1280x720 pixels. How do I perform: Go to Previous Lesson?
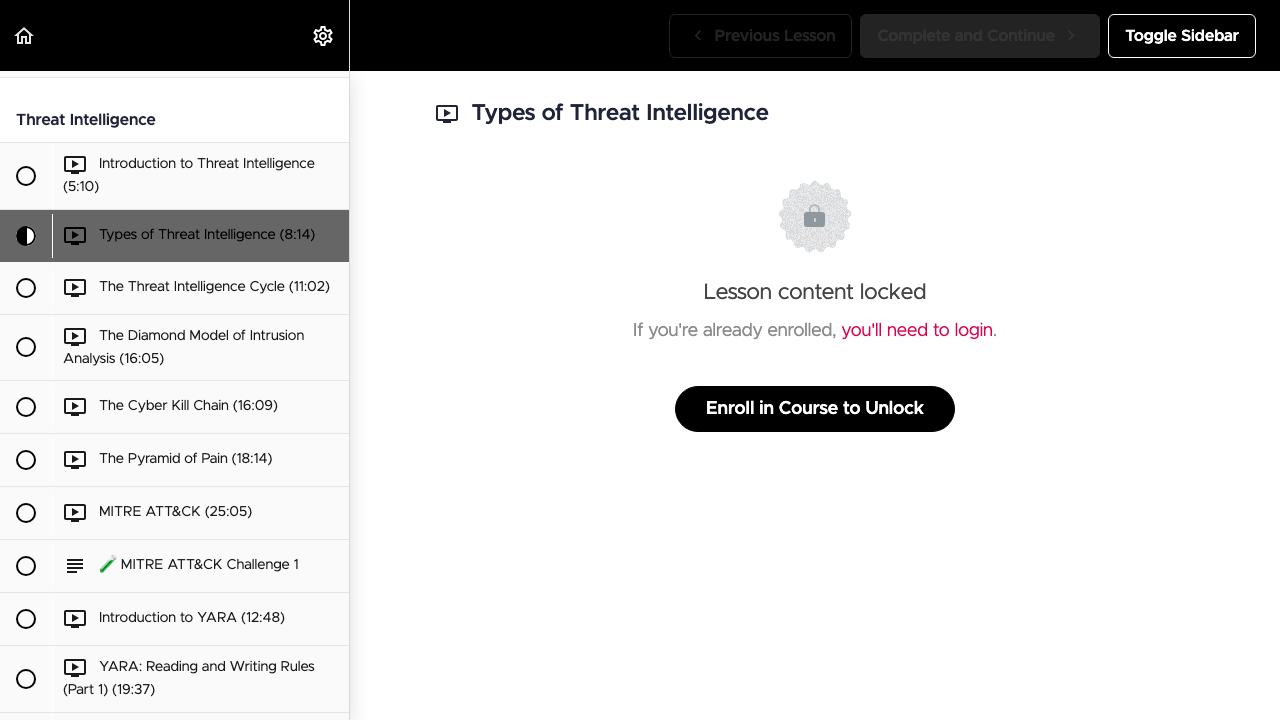(760, 36)
